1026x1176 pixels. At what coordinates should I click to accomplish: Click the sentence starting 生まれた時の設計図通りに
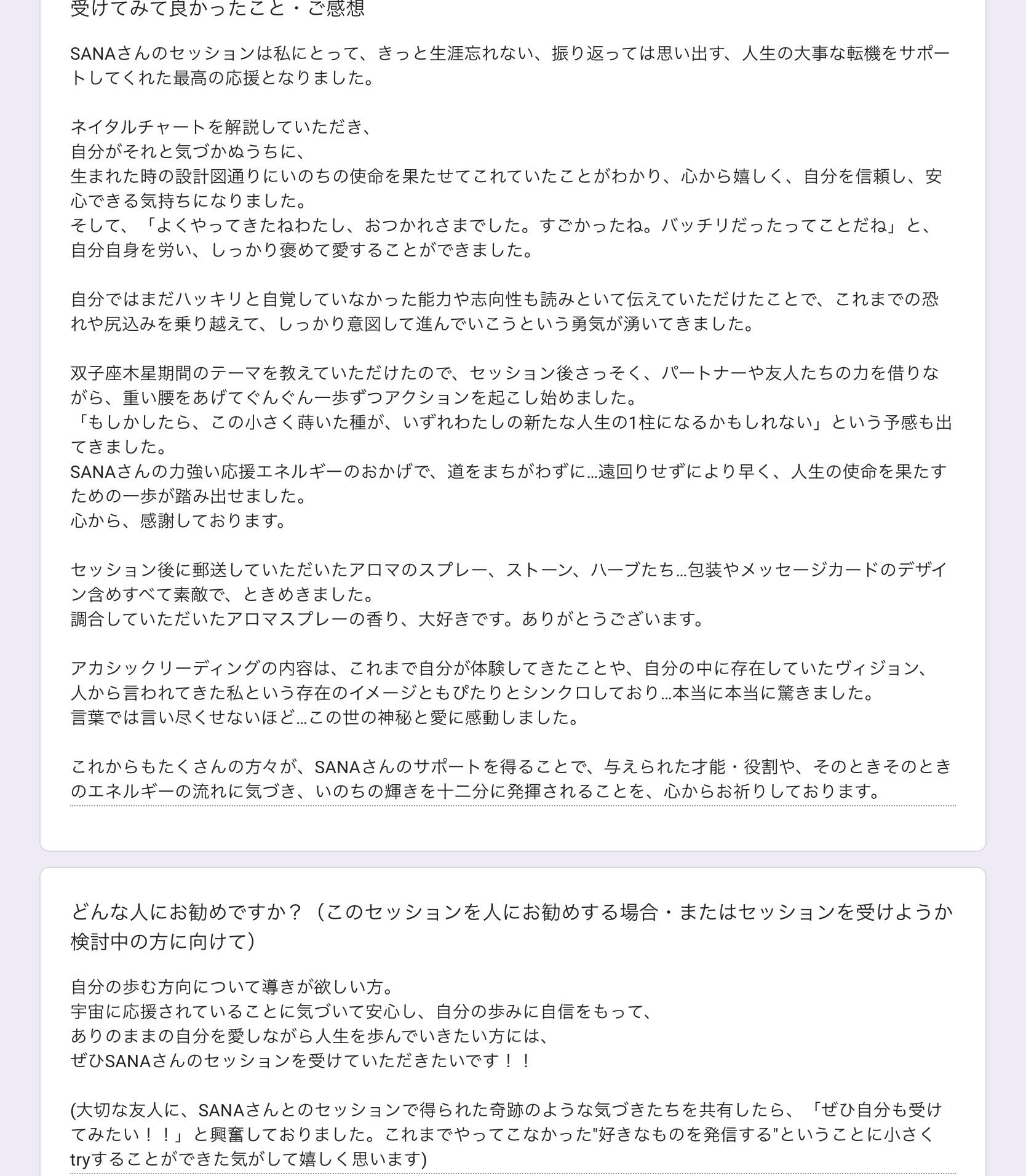[x=506, y=189]
